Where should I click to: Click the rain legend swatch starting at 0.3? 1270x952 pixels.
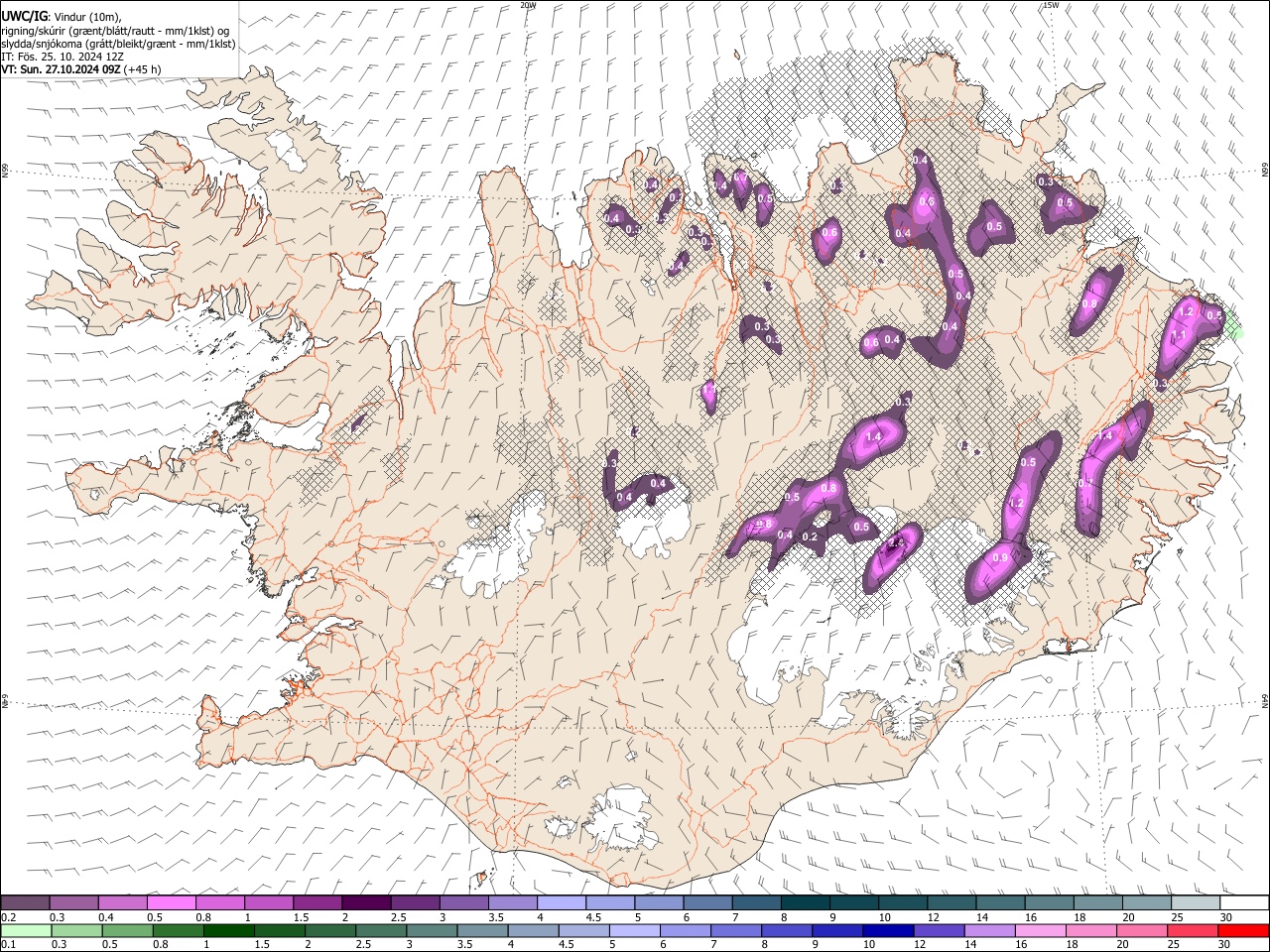click(76, 930)
